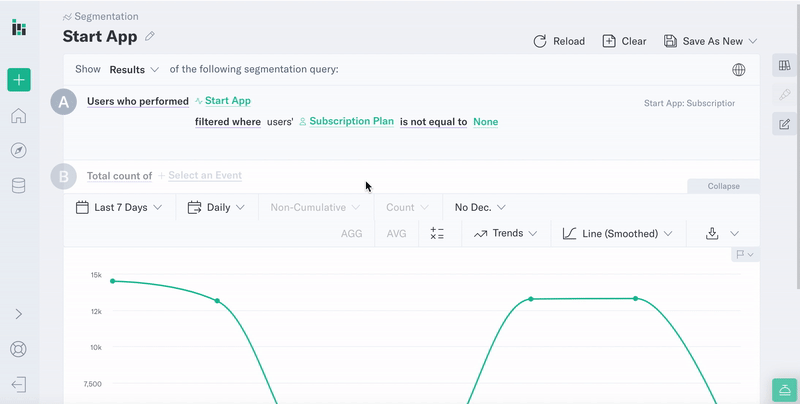Click the None filter value

click(486, 122)
